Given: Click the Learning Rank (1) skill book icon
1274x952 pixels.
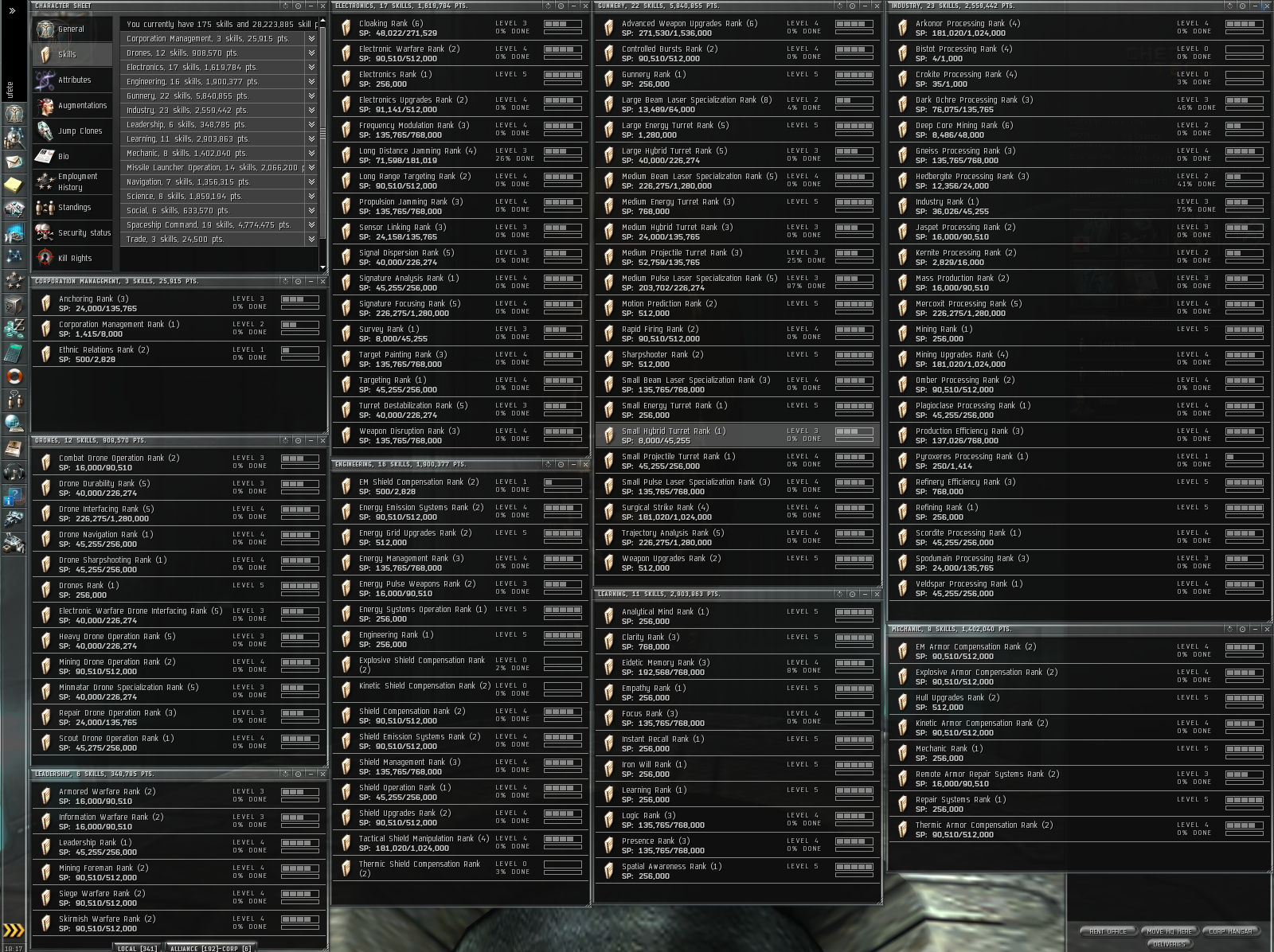Looking at the screenshot, I should 608,794.
